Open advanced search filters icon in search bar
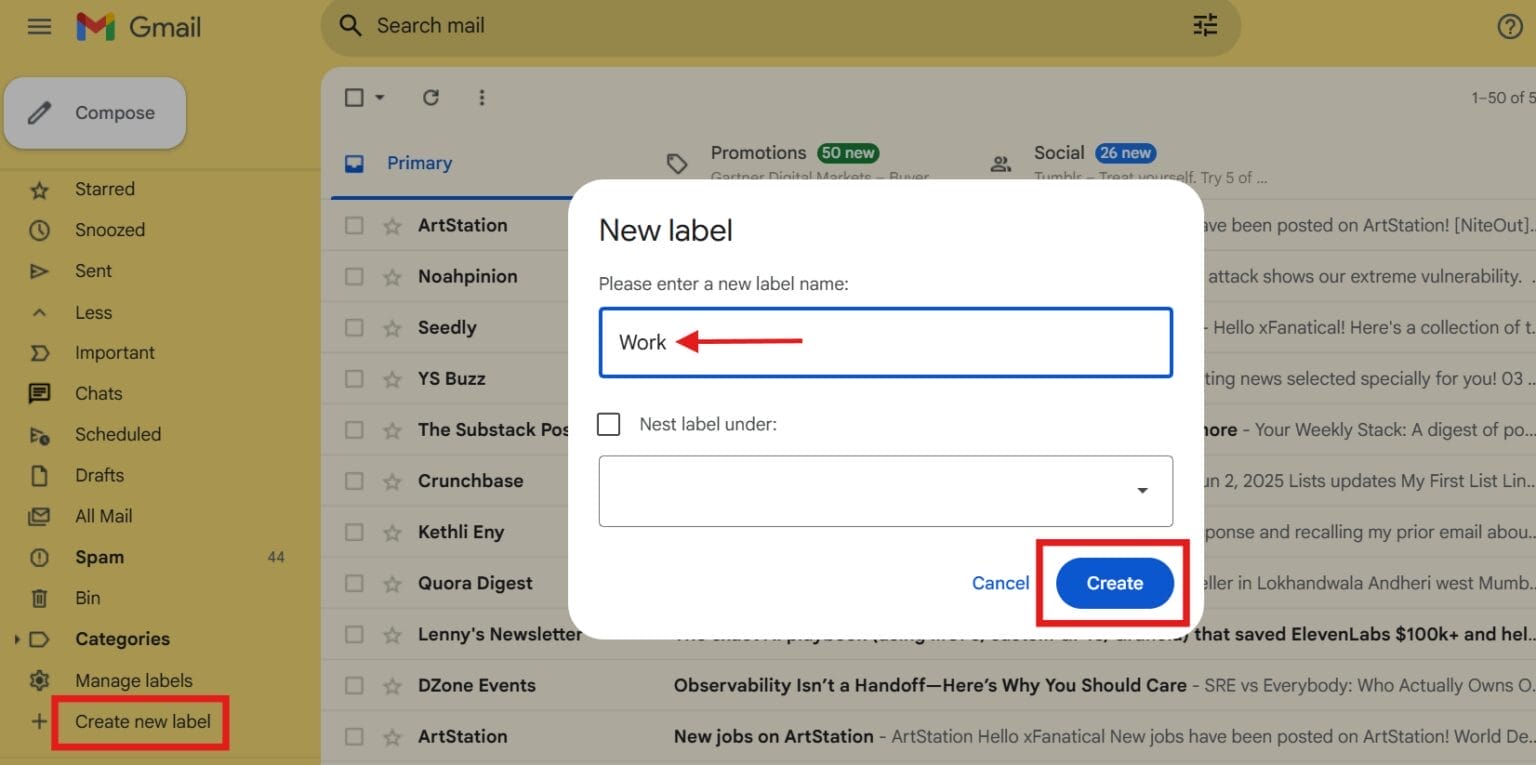The width and height of the screenshot is (1536, 765). click(x=1204, y=25)
